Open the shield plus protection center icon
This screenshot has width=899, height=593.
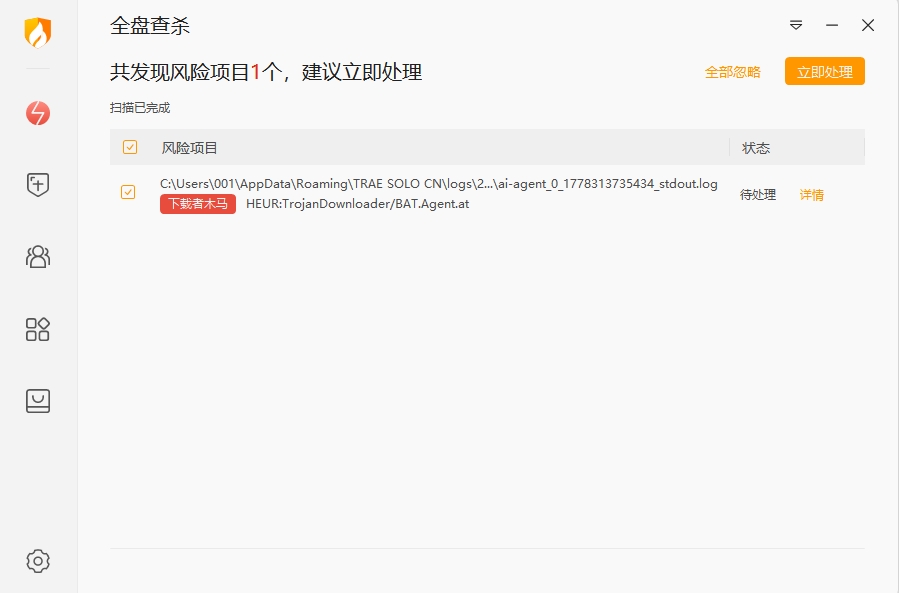click(x=38, y=185)
